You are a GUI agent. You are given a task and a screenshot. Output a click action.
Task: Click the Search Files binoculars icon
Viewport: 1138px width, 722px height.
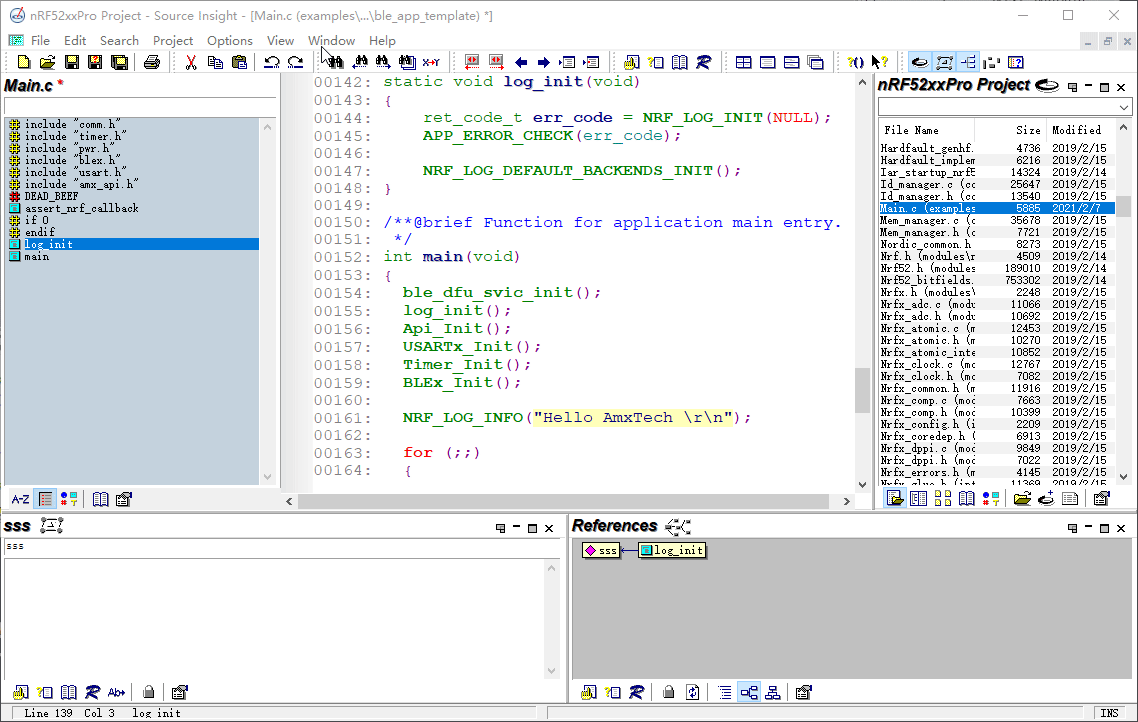[x=407, y=62]
